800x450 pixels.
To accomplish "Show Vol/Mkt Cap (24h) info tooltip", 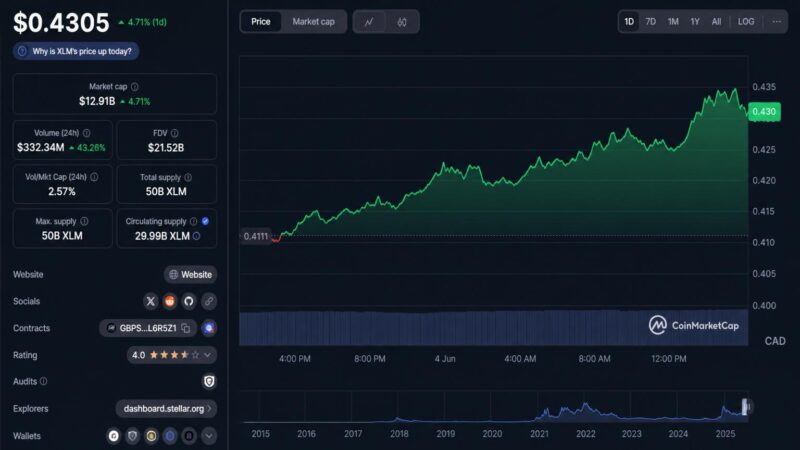I will point(94,177).
